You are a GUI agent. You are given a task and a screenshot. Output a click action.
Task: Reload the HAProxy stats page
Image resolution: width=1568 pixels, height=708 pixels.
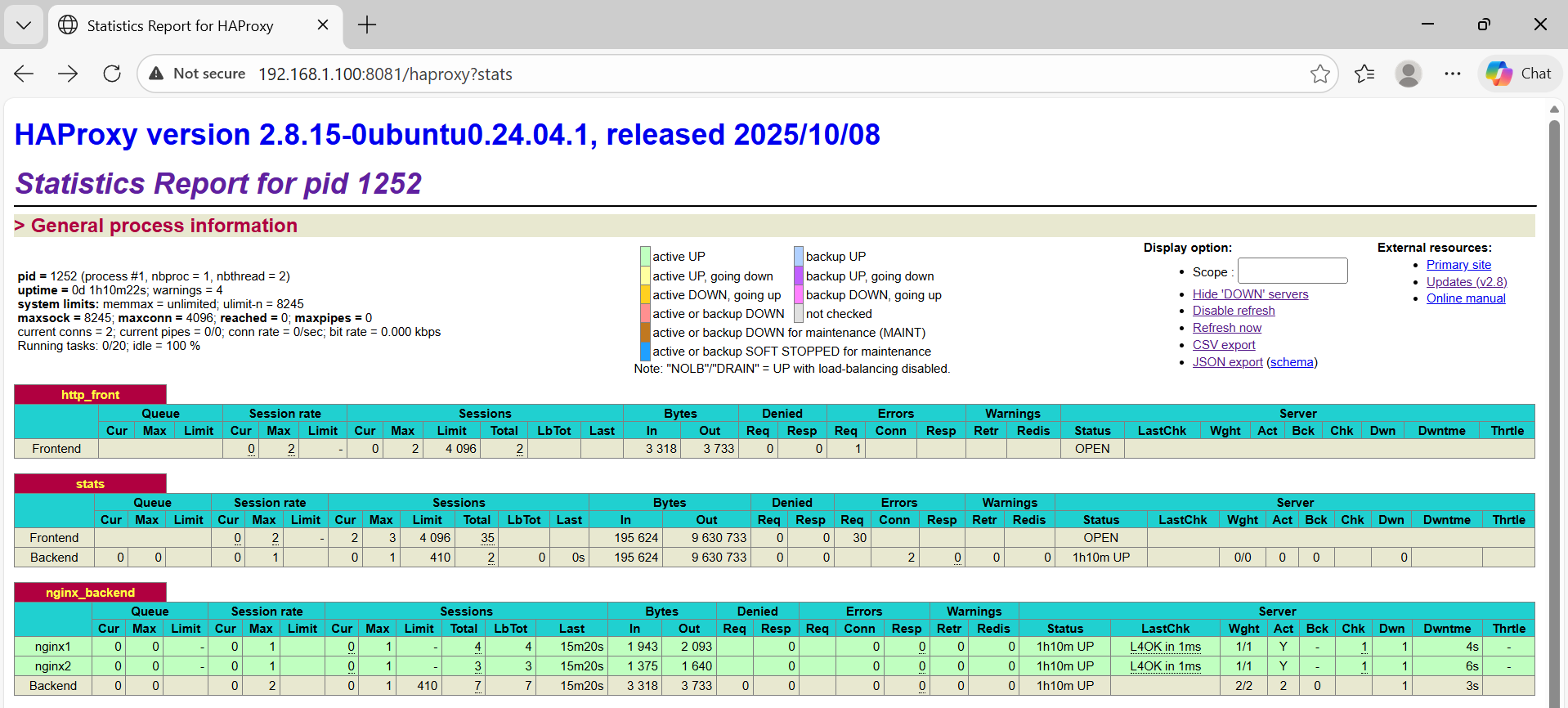coord(112,74)
